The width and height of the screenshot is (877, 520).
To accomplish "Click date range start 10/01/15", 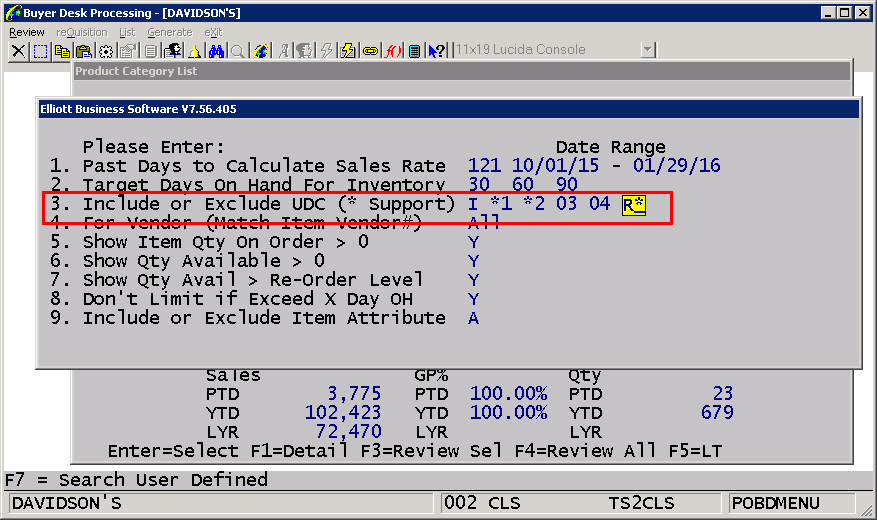I will (x=555, y=166).
